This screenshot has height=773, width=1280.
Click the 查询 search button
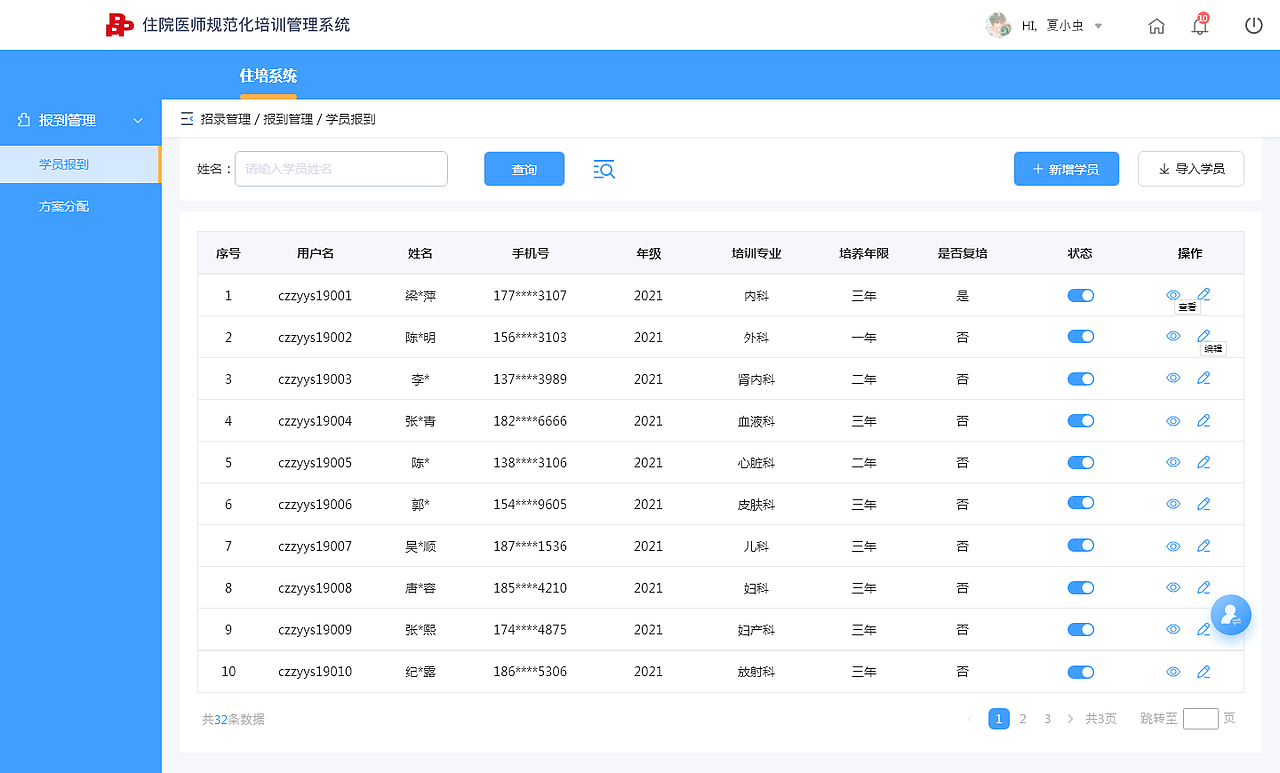(523, 168)
